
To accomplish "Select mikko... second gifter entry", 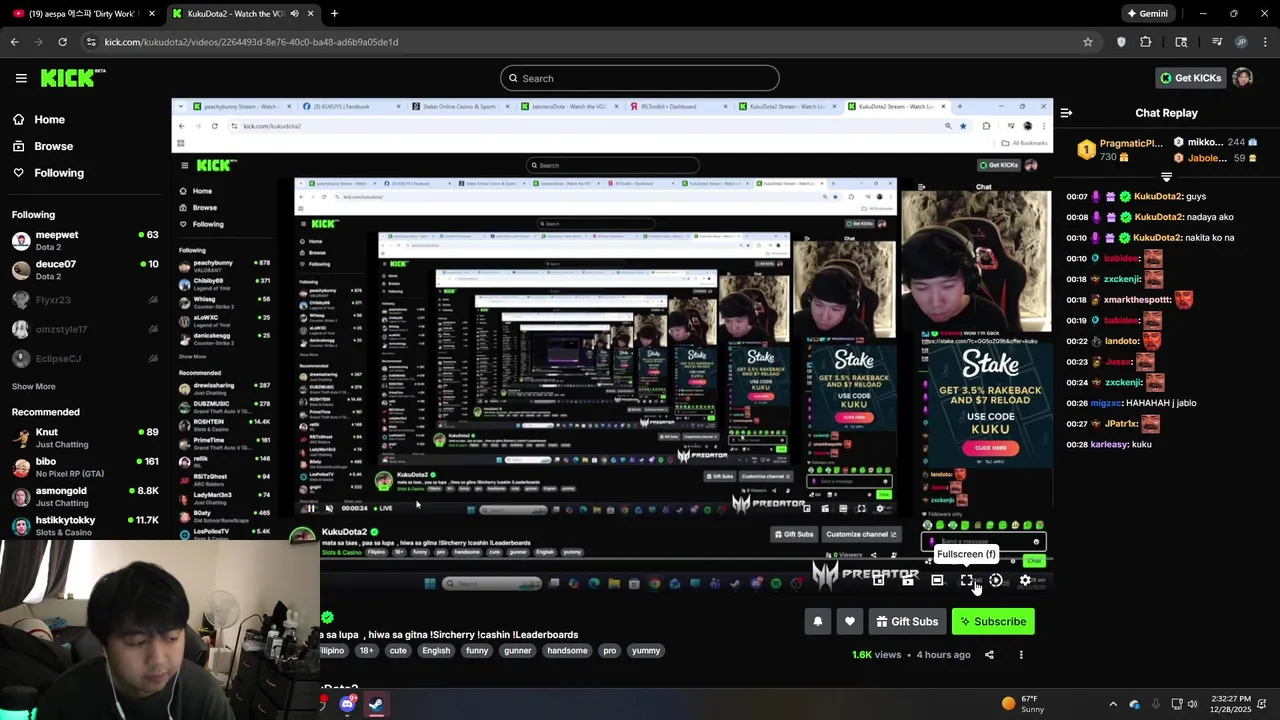I will point(1216,143).
